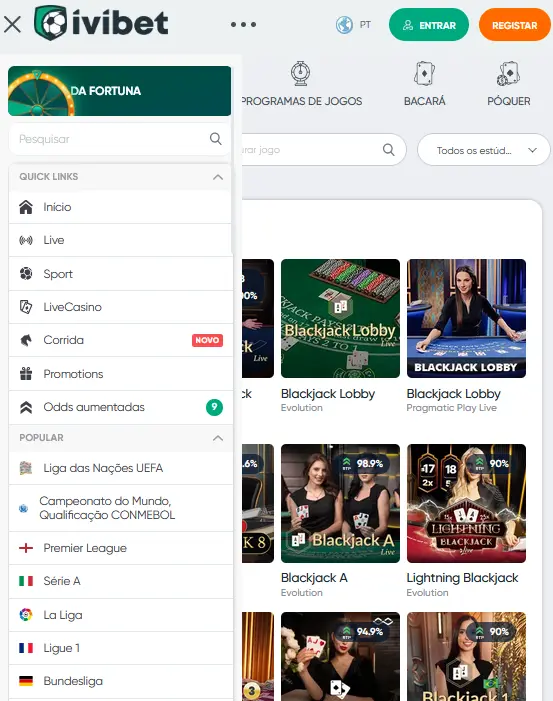Click the La Liga logo icon

(x=26, y=615)
